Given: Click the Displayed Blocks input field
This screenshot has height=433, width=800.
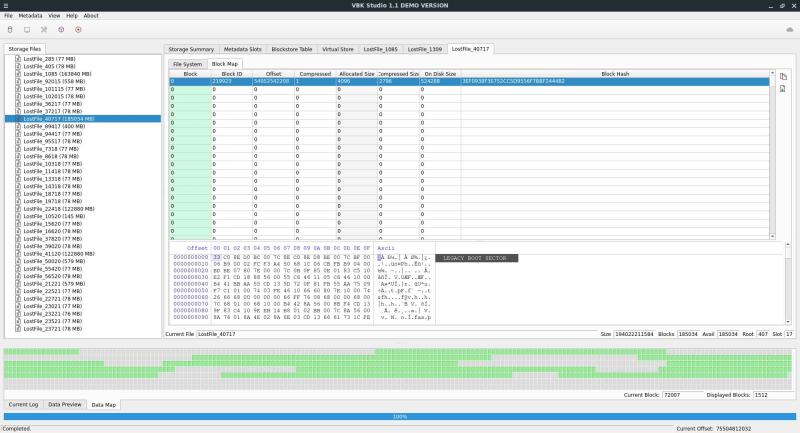Looking at the screenshot, I should [772, 395].
